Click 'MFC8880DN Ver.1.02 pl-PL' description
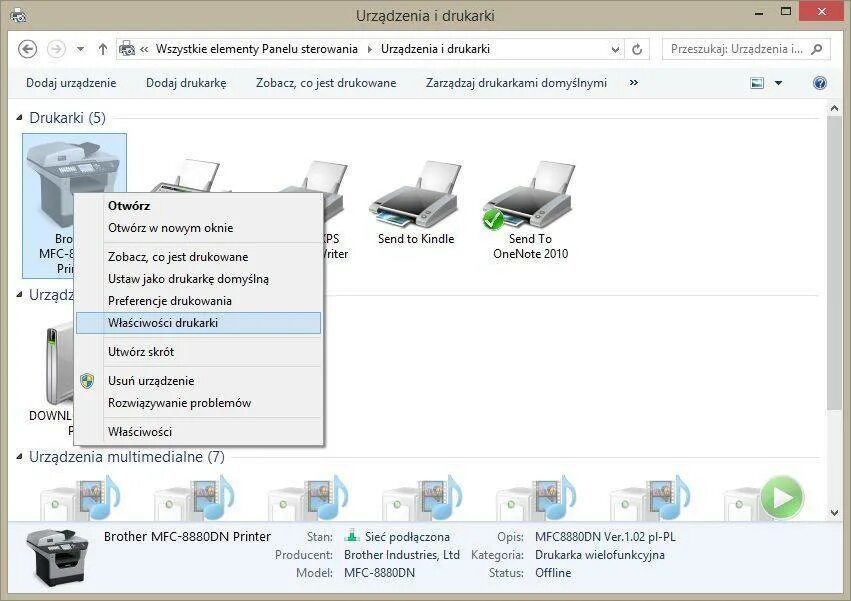The height and width of the screenshot is (601, 851). coord(605,537)
